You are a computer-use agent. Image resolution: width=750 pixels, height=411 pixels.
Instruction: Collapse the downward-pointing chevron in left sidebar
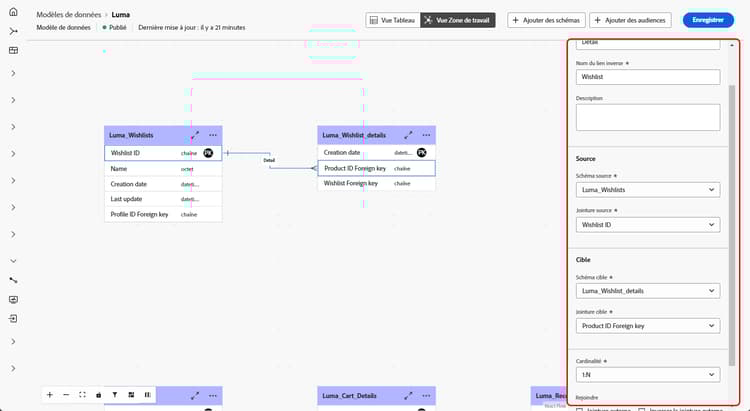point(13,261)
